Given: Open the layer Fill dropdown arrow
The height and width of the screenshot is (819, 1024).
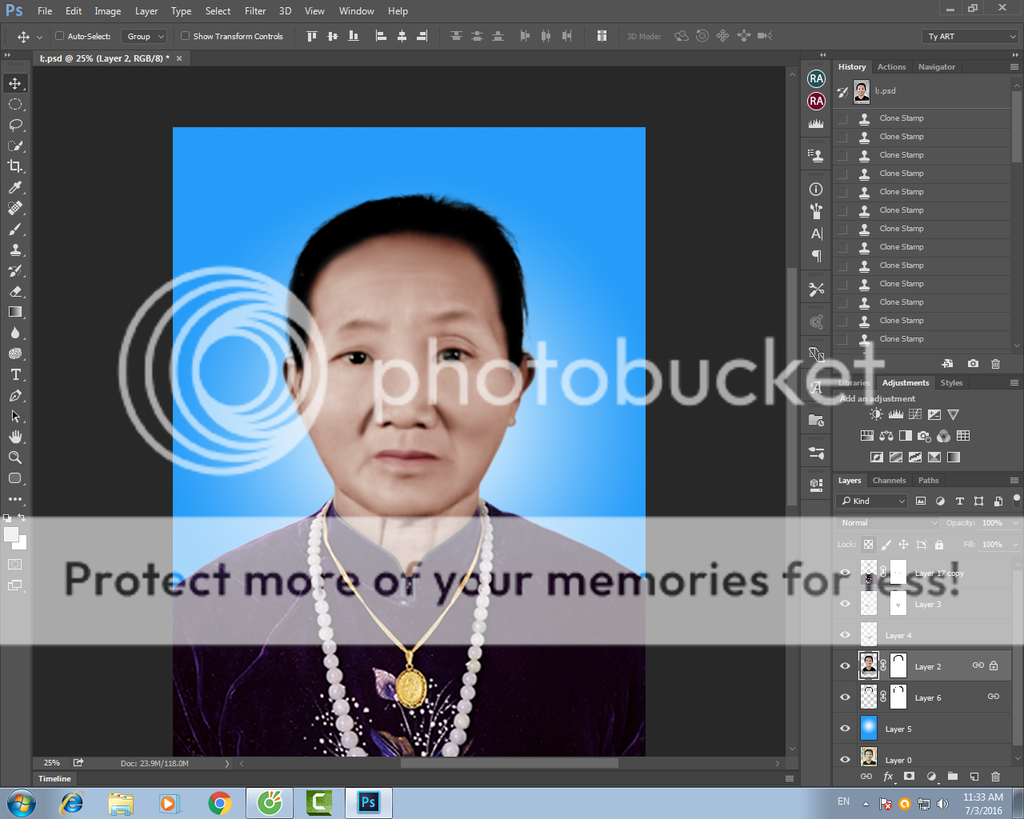Looking at the screenshot, I should click(x=1015, y=544).
